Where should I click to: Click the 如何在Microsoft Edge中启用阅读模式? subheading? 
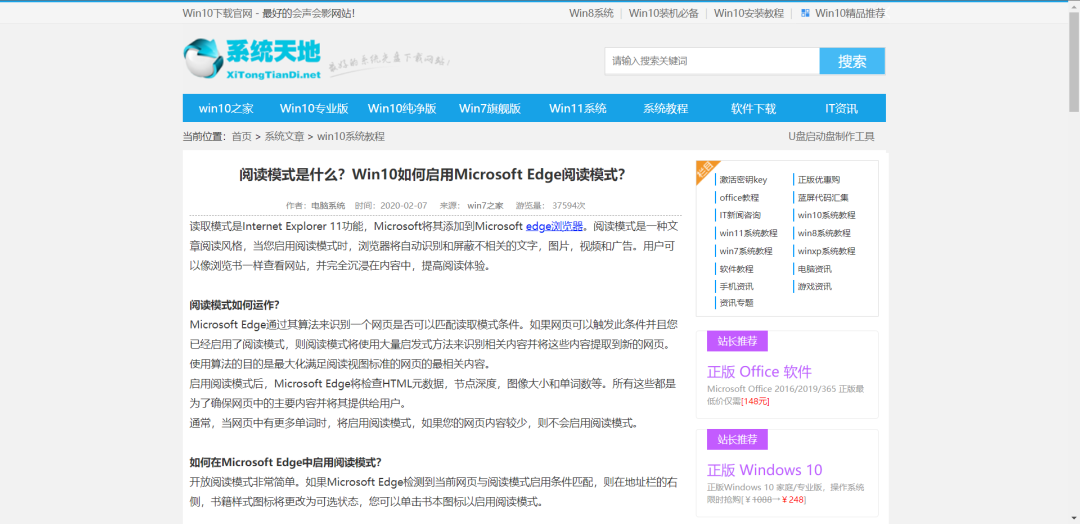pos(285,462)
